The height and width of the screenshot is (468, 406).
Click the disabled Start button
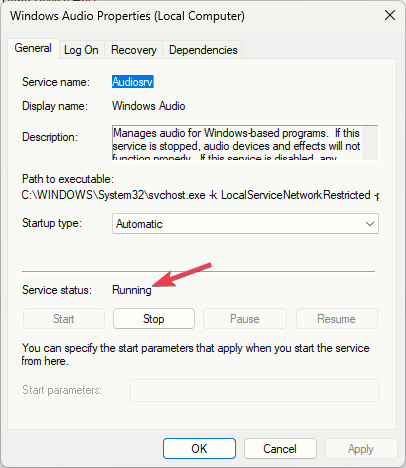[64, 319]
